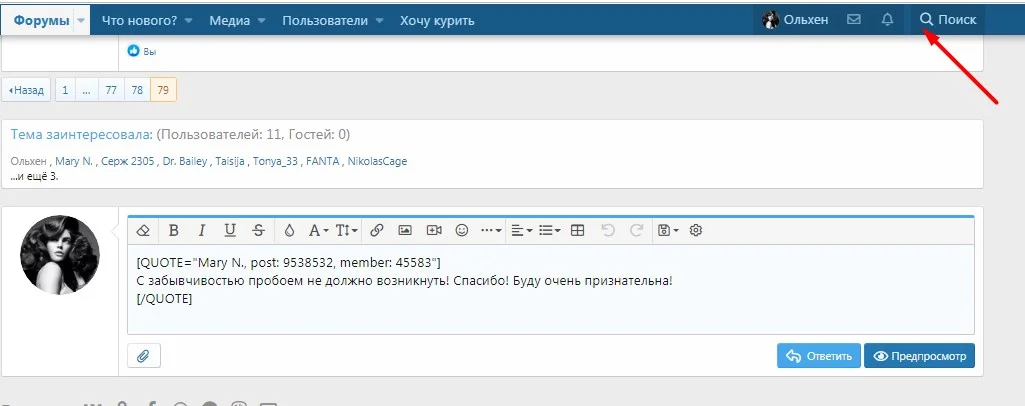The image size is (1025, 406).
Task: Insert media video icon
Action: click(x=434, y=230)
